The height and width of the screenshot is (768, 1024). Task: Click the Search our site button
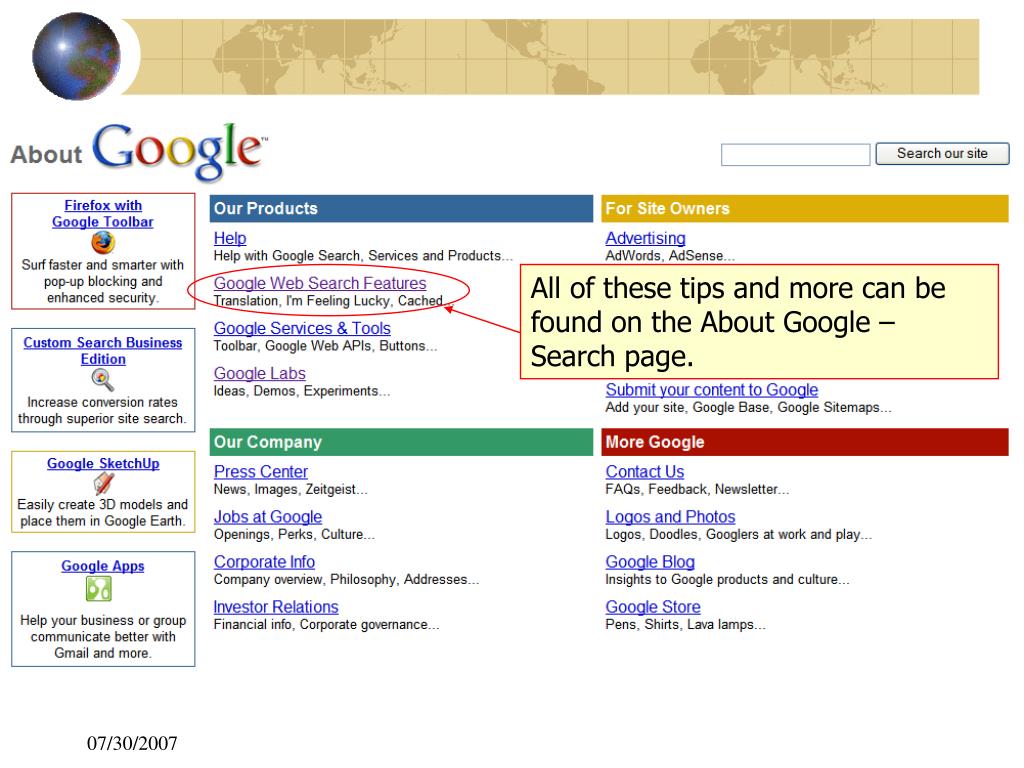pyautogui.click(x=942, y=153)
